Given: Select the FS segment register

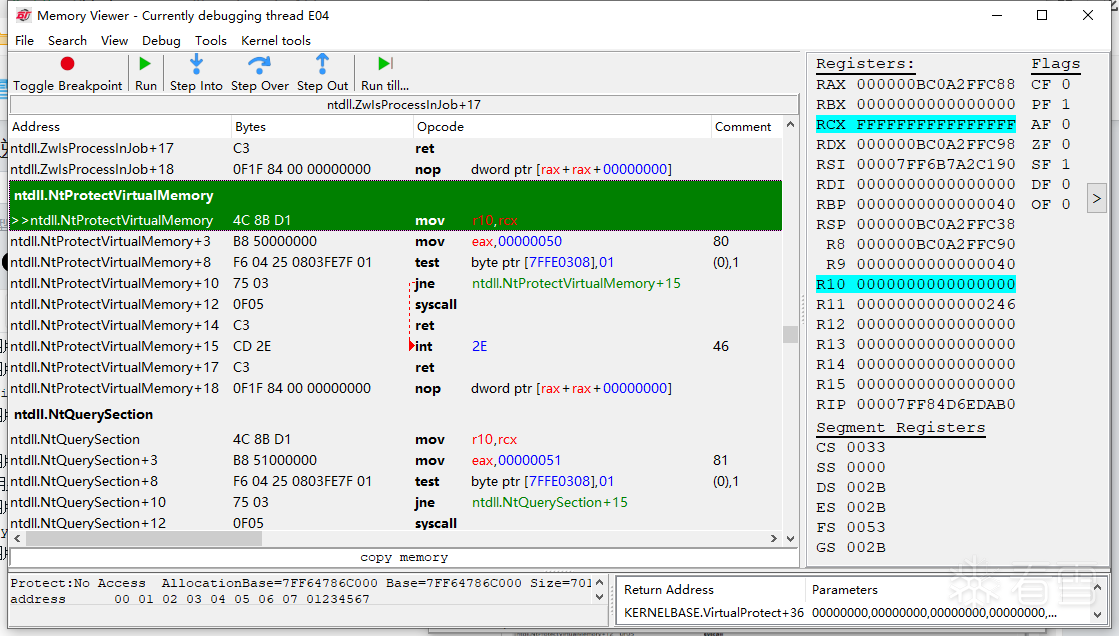Looking at the screenshot, I should (x=851, y=528).
